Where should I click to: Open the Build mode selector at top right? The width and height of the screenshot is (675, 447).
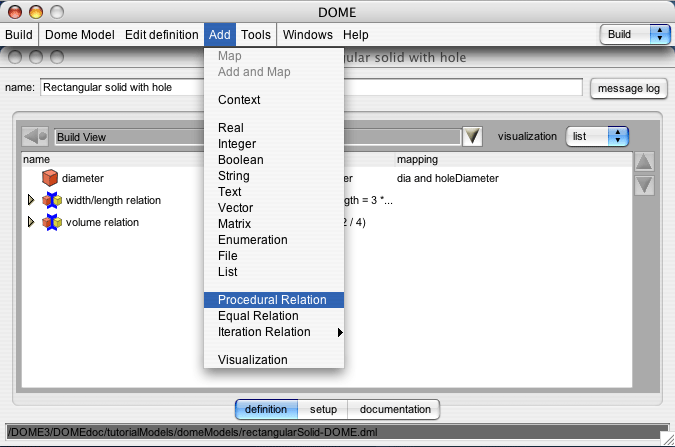click(635, 34)
